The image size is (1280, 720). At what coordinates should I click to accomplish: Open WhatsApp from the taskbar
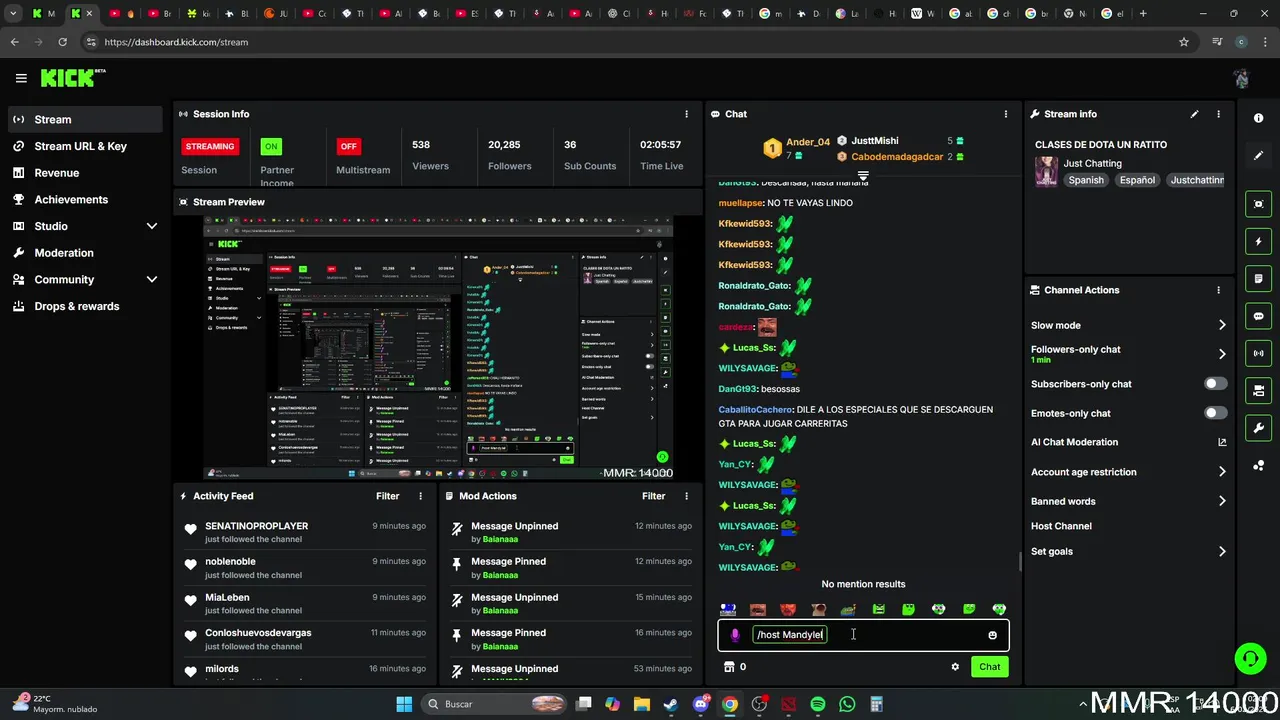pyautogui.click(x=847, y=704)
